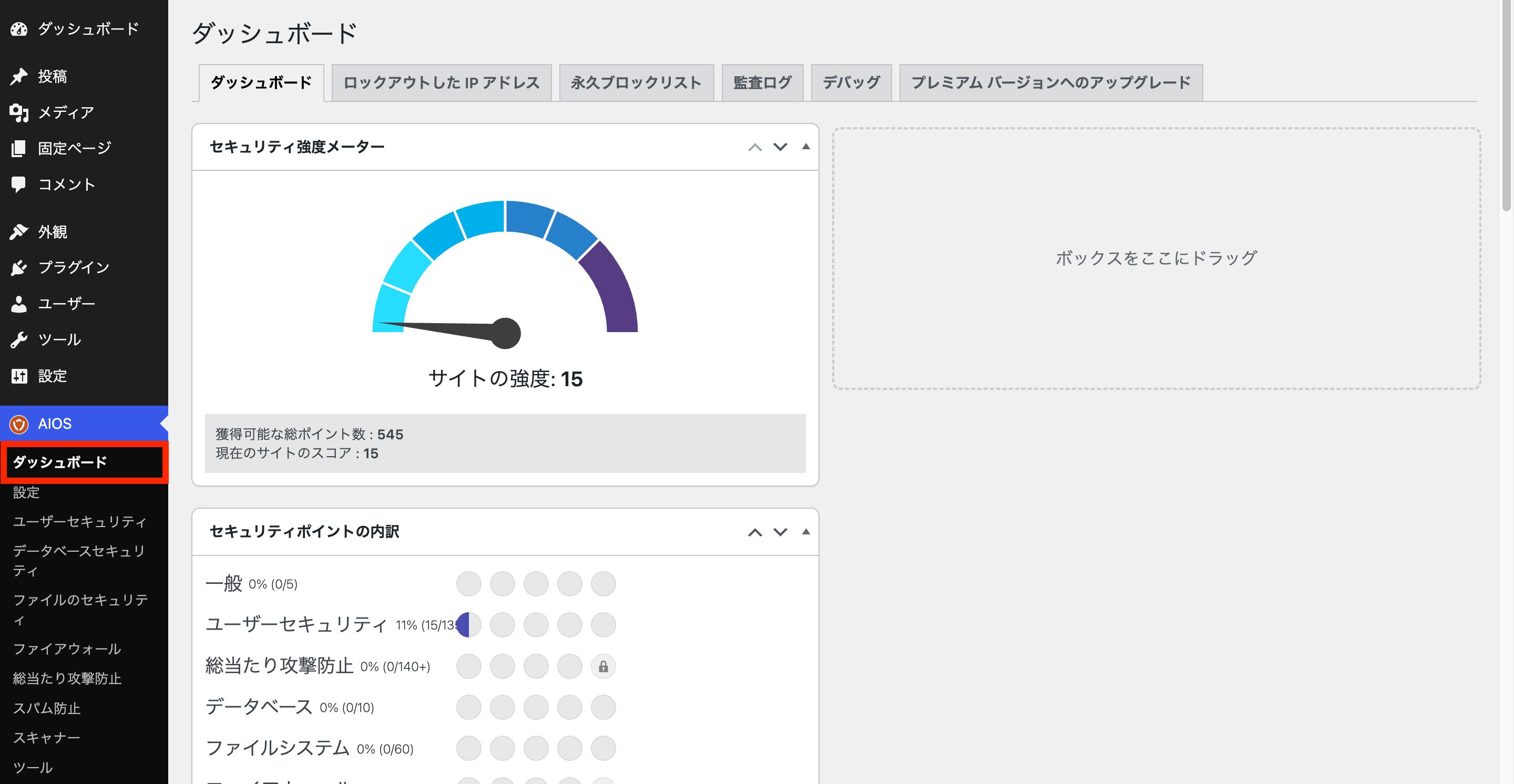
Task: Click the プラグイン plug icon
Action: click(x=19, y=268)
